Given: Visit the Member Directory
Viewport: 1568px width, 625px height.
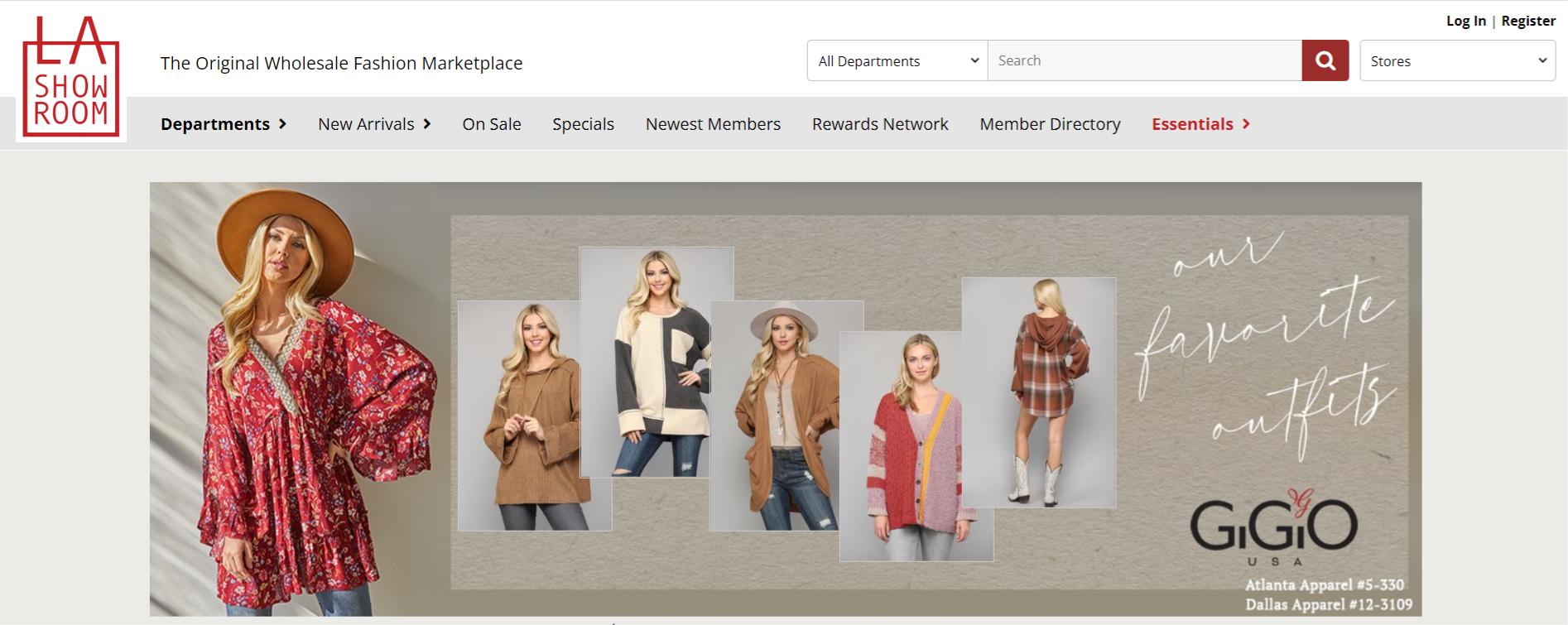Looking at the screenshot, I should coord(1050,124).
